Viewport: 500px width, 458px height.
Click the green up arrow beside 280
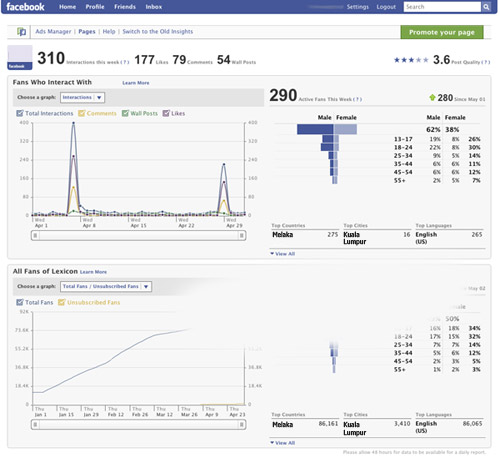[x=432, y=97]
